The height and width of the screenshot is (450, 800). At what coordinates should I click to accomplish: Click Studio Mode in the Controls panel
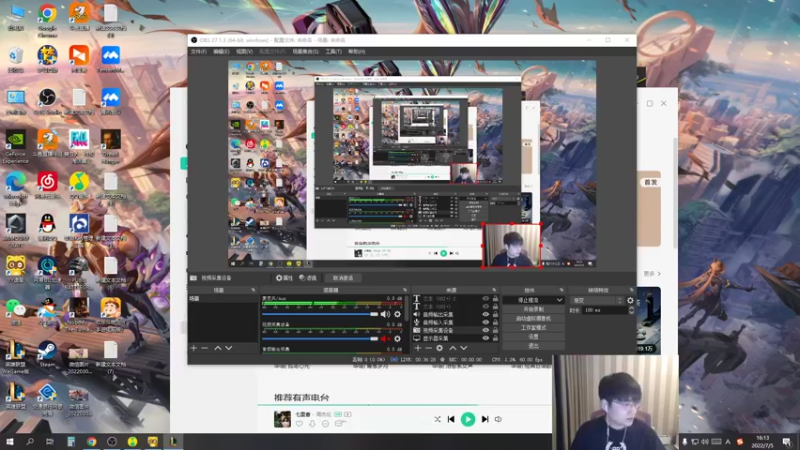tap(533, 328)
